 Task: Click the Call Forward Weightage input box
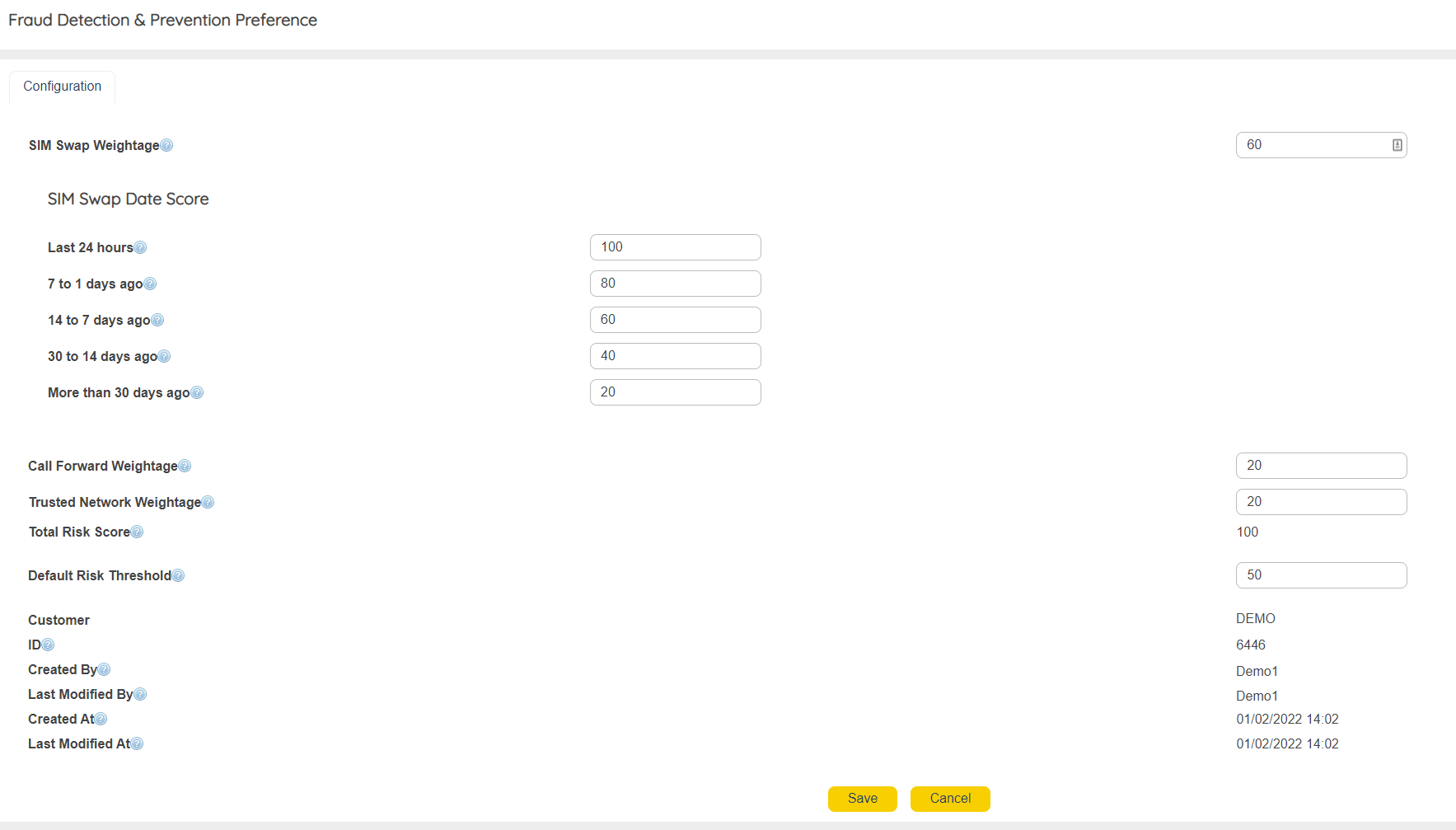(x=1321, y=466)
